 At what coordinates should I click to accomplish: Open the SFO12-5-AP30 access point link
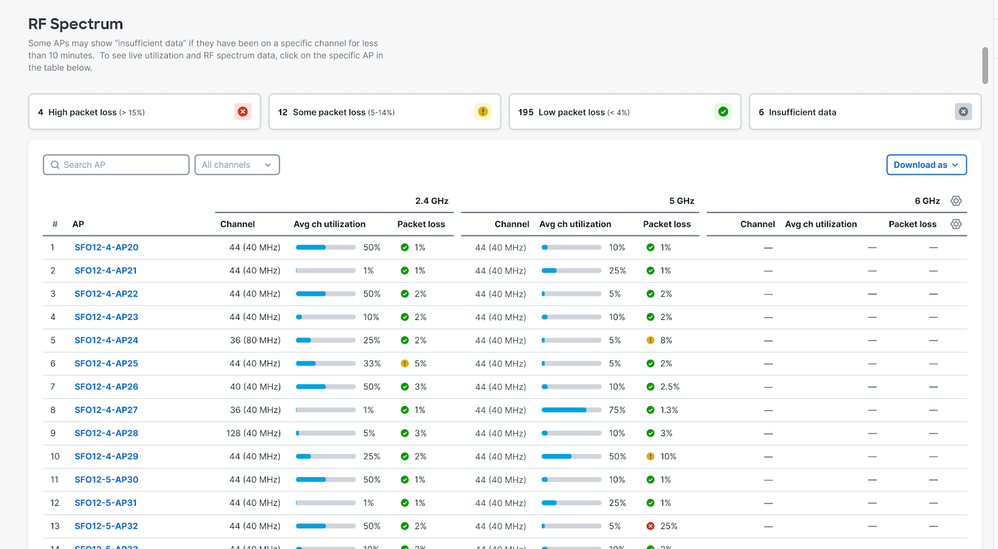click(106, 480)
